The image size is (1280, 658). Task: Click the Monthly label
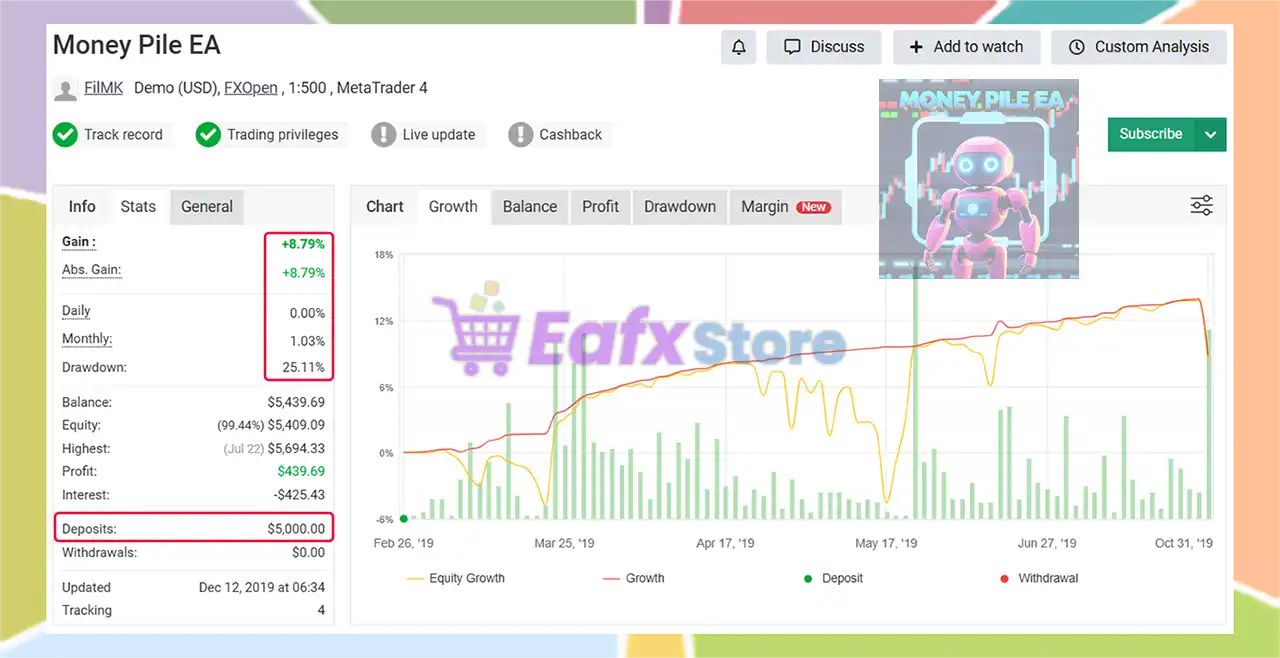point(87,339)
